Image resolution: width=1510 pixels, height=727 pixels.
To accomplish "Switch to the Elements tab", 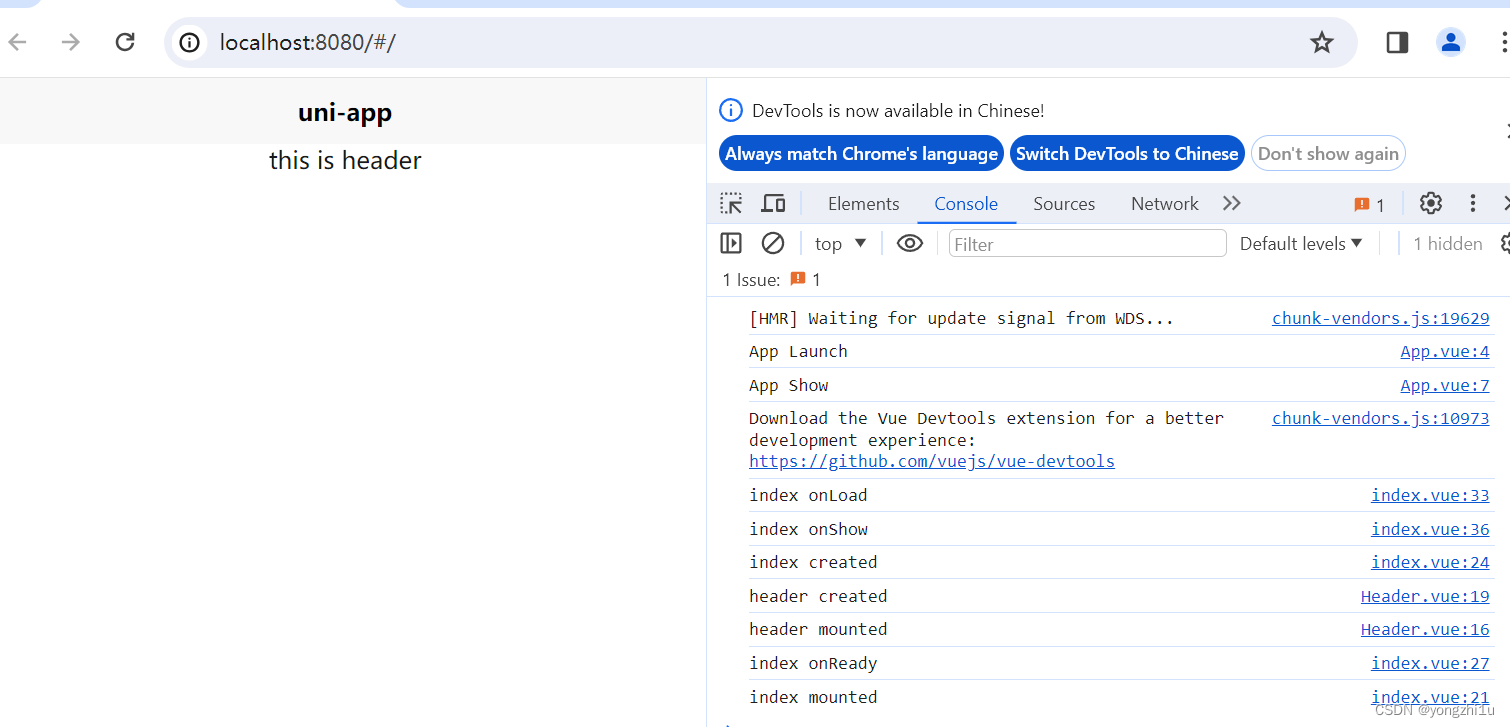I will (x=863, y=204).
